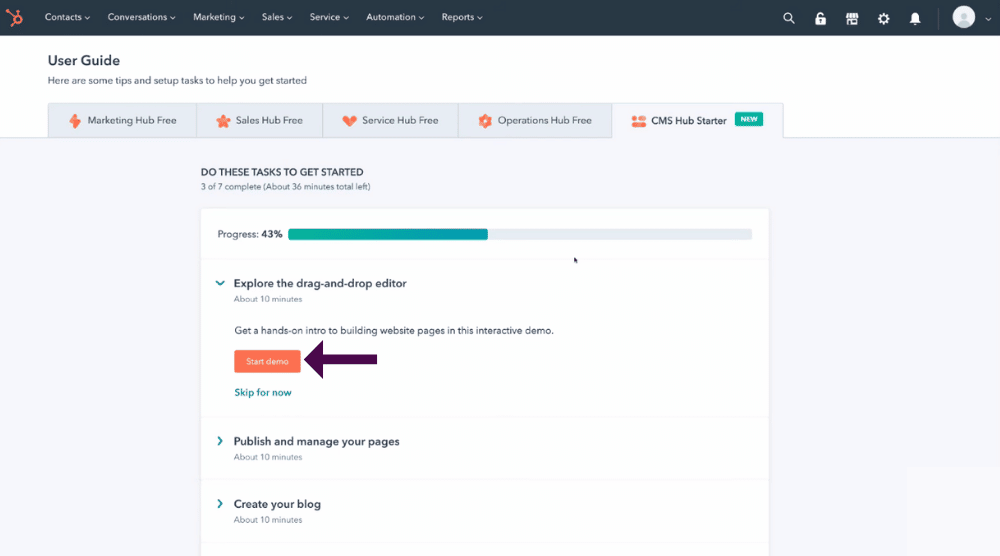Screen dimensions: 1000x556
Task: Expand Create your blog chevron
Action: click(x=220, y=504)
